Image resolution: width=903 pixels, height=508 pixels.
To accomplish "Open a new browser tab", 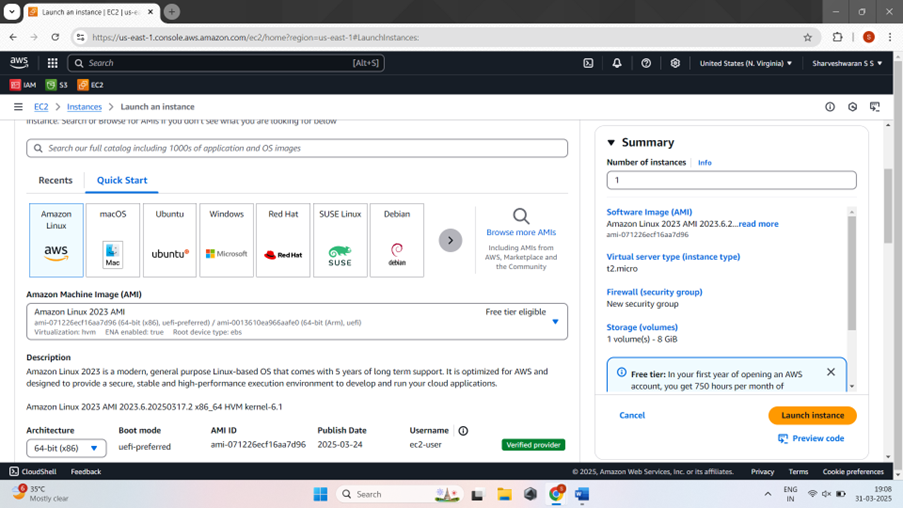I will click(172, 12).
